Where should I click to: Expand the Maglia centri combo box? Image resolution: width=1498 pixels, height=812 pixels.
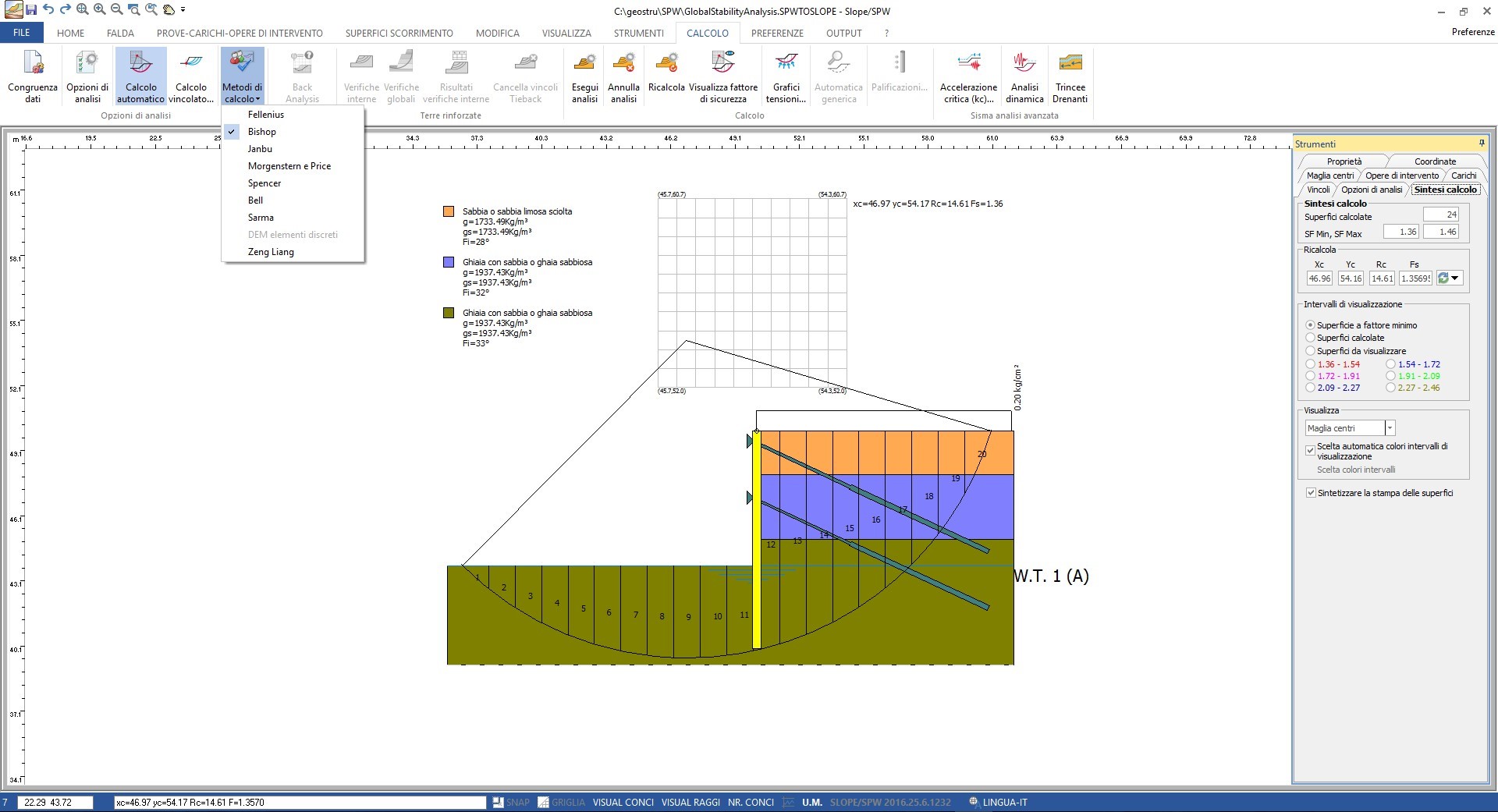tap(1390, 428)
